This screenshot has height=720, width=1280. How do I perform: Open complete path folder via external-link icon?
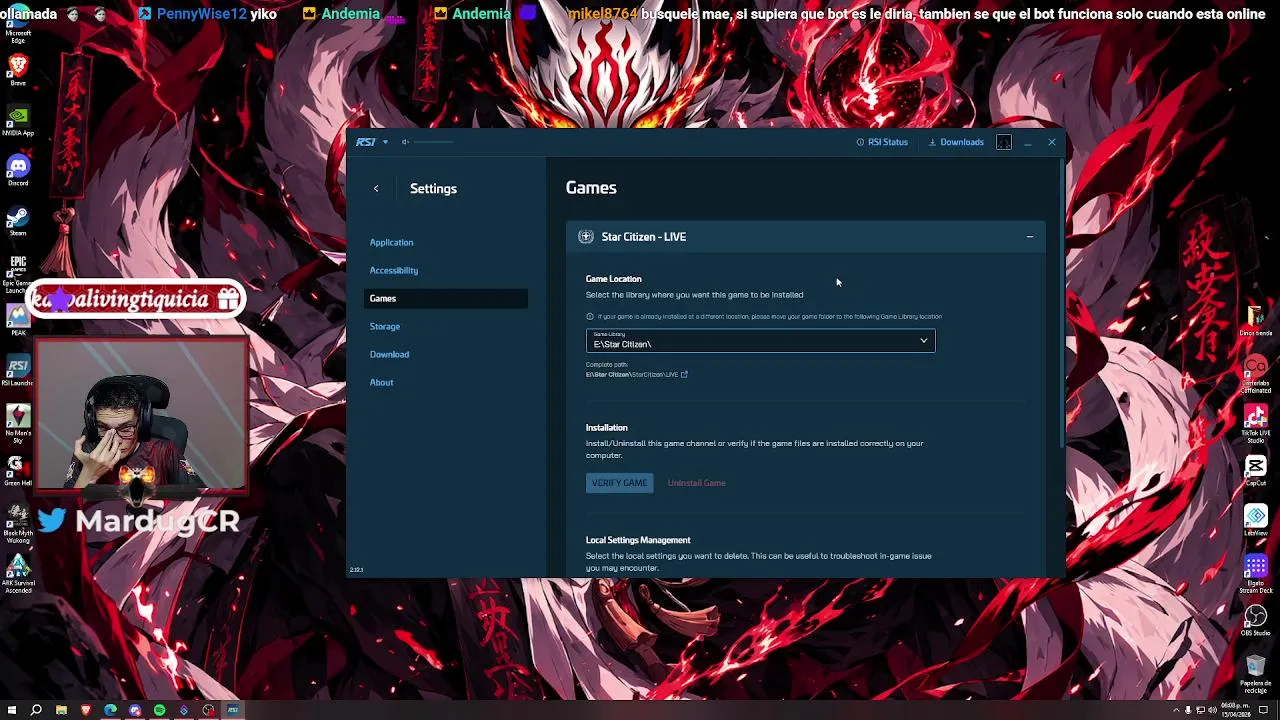coord(684,374)
